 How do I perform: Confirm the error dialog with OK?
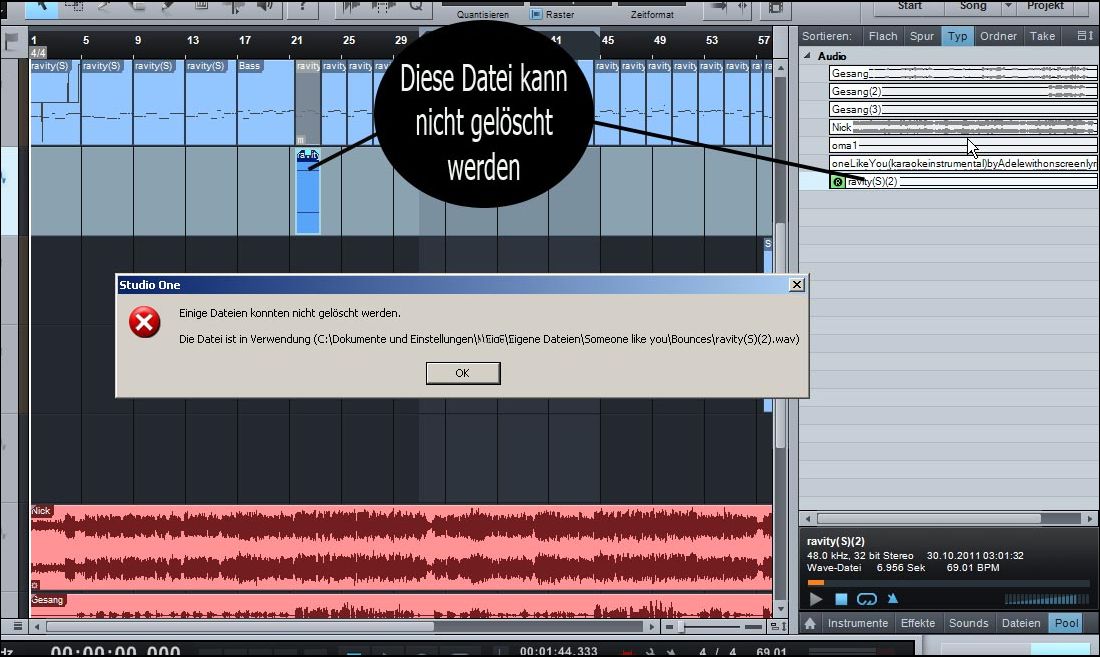[x=463, y=373]
